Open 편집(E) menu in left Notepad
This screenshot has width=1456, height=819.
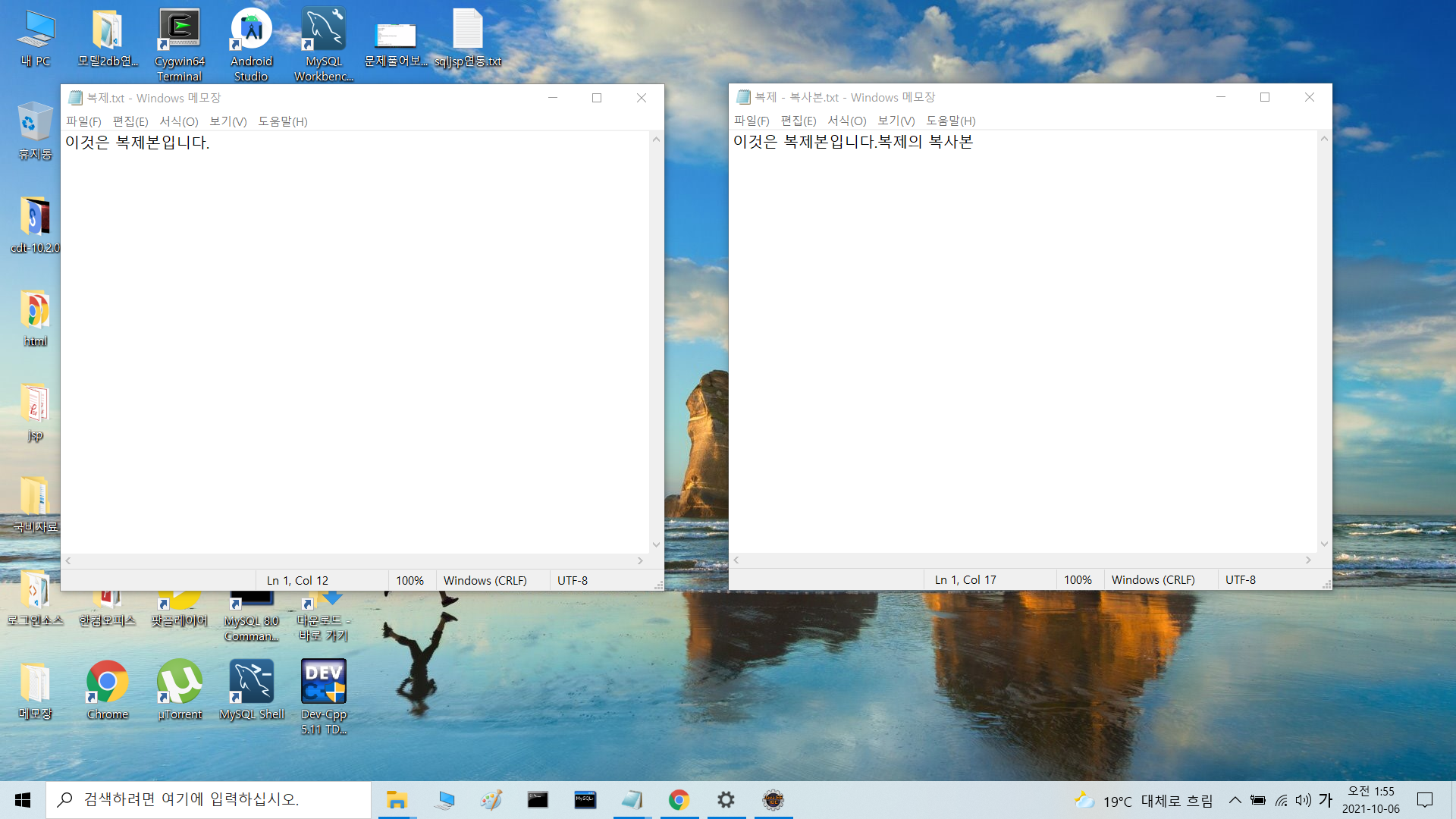pyautogui.click(x=130, y=121)
